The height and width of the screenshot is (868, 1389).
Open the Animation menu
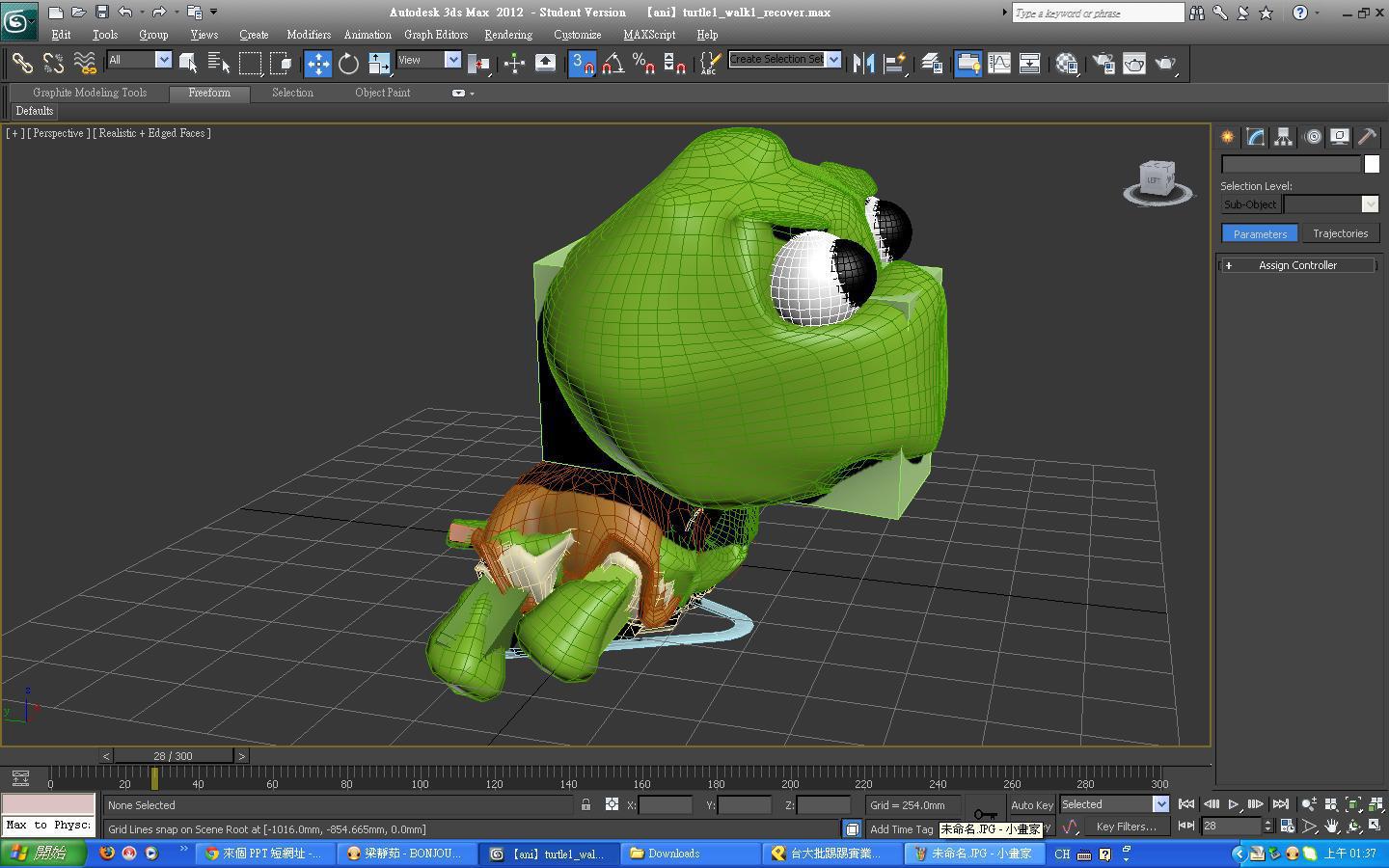pos(368,35)
